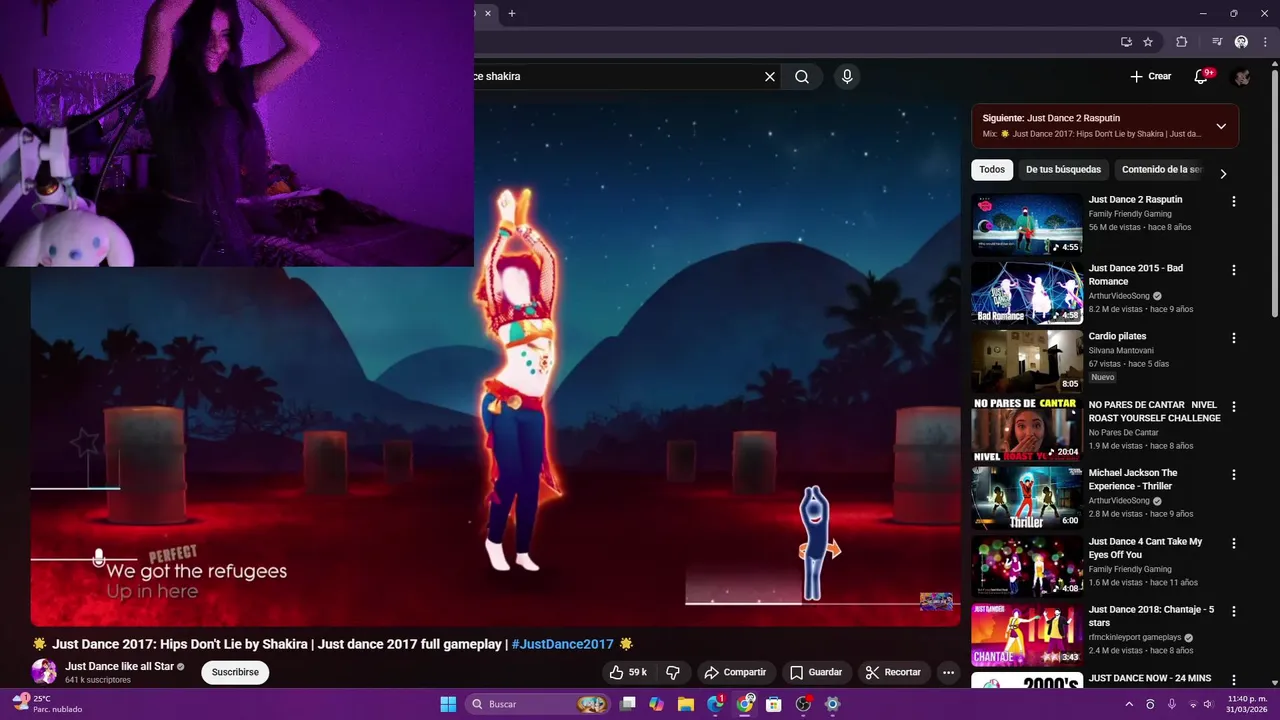Switch to Microsoft Edge on the taskbar

(x=715, y=704)
